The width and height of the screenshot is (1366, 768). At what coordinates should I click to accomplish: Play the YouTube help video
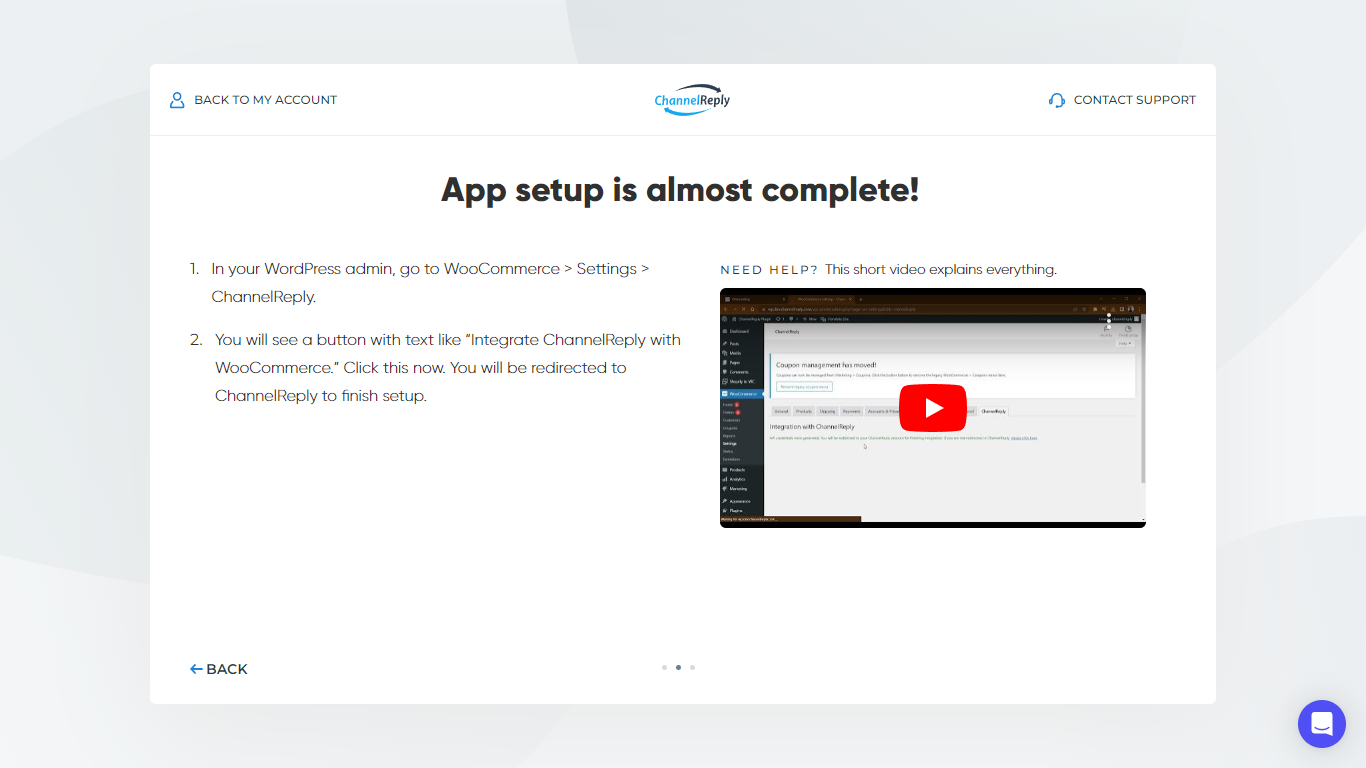[x=933, y=408]
